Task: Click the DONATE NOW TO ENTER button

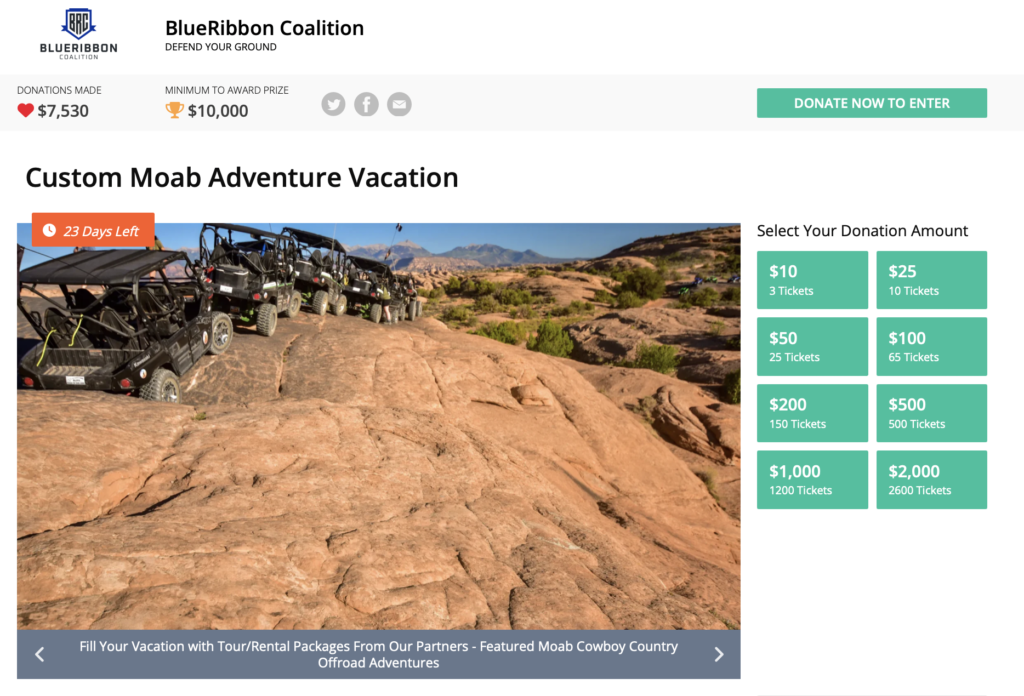Action: tap(872, 103)
